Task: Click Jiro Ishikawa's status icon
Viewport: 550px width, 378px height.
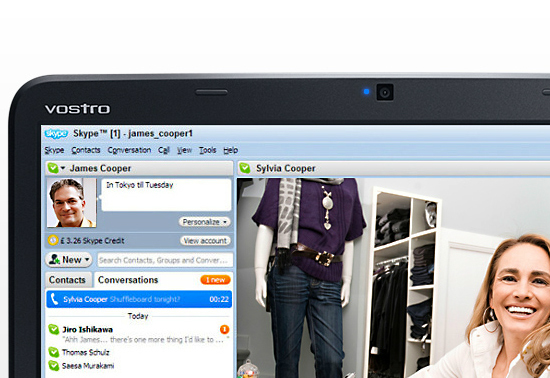Action: click(x=53, y=329)
